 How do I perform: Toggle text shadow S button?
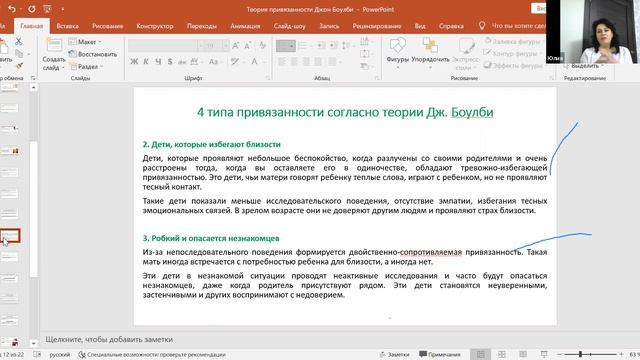(170, 62)
